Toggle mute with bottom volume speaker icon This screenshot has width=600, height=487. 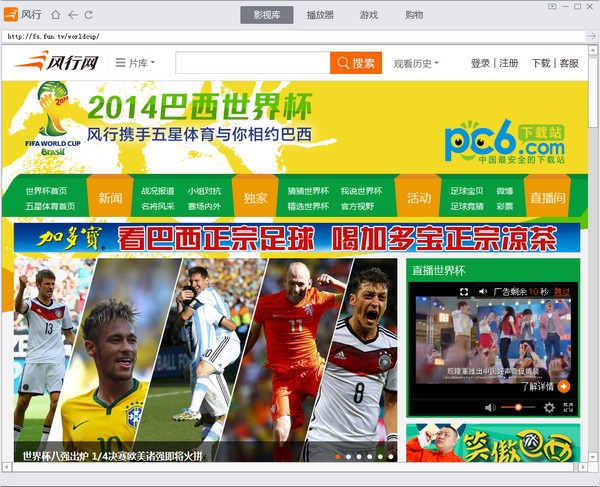click(x=490, y=407)
